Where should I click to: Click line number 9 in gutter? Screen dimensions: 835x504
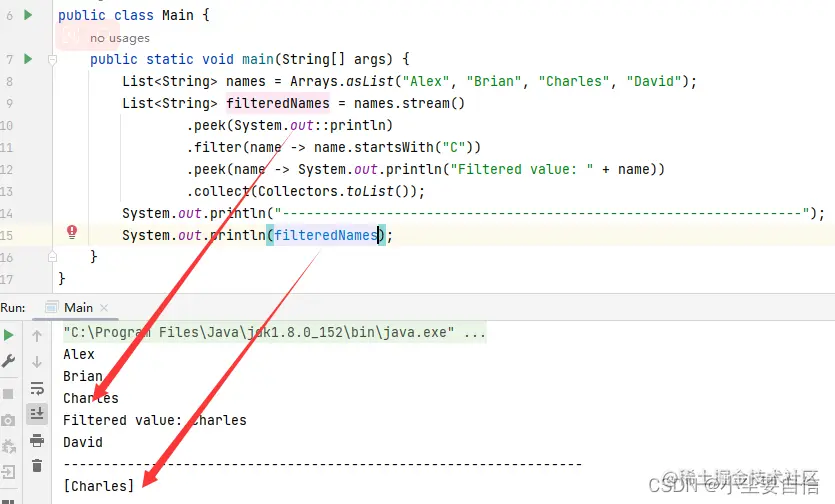[x=9, y=103]
